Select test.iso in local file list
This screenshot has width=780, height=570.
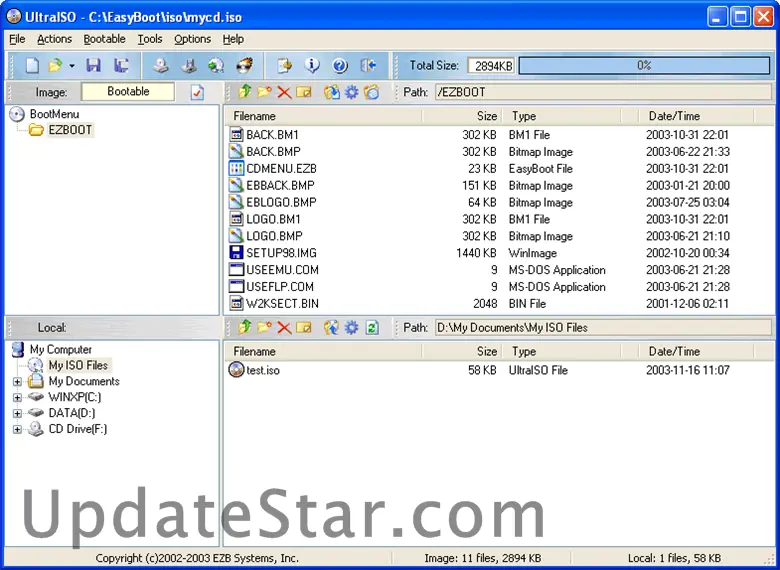(263, 370)
